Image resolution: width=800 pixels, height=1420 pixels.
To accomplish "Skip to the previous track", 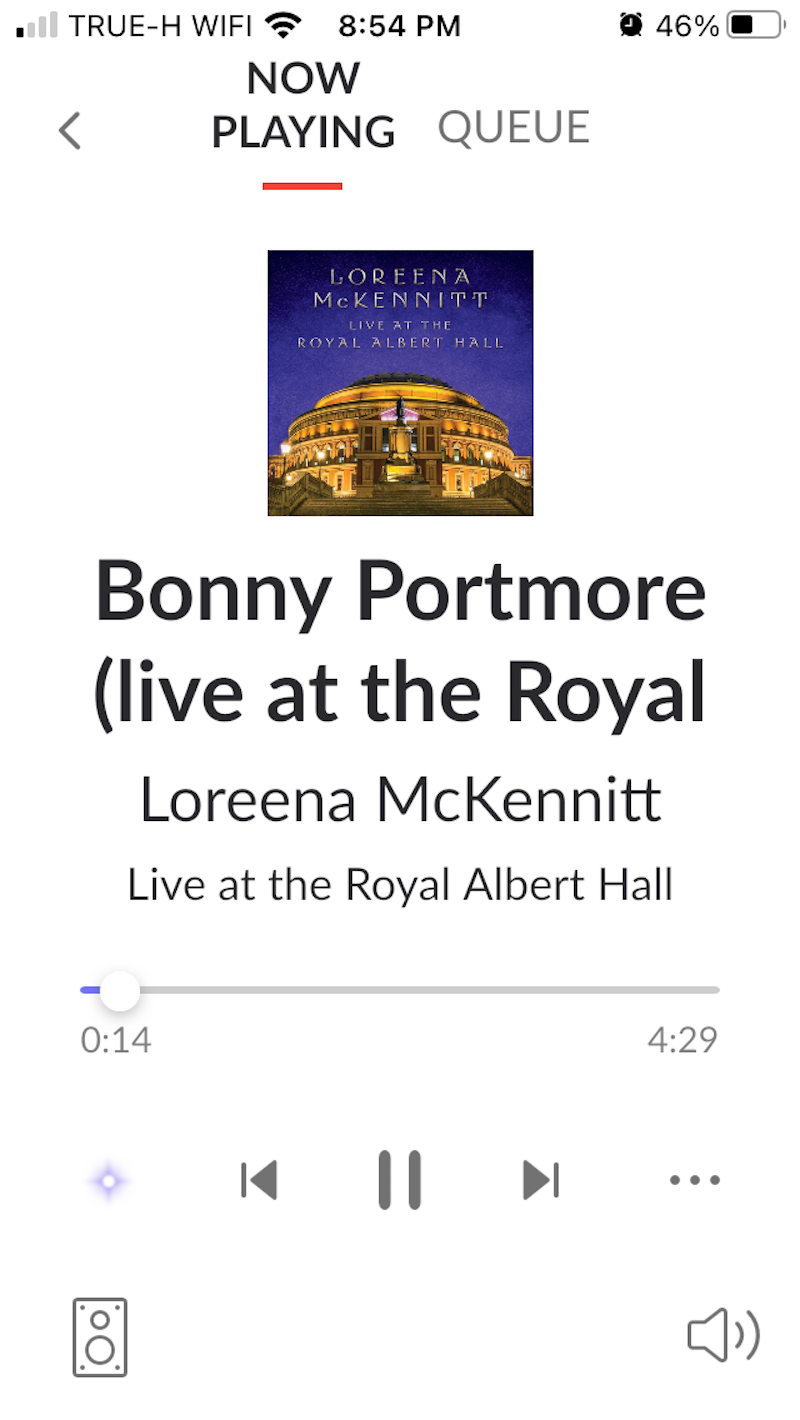I will (259, 1180).
